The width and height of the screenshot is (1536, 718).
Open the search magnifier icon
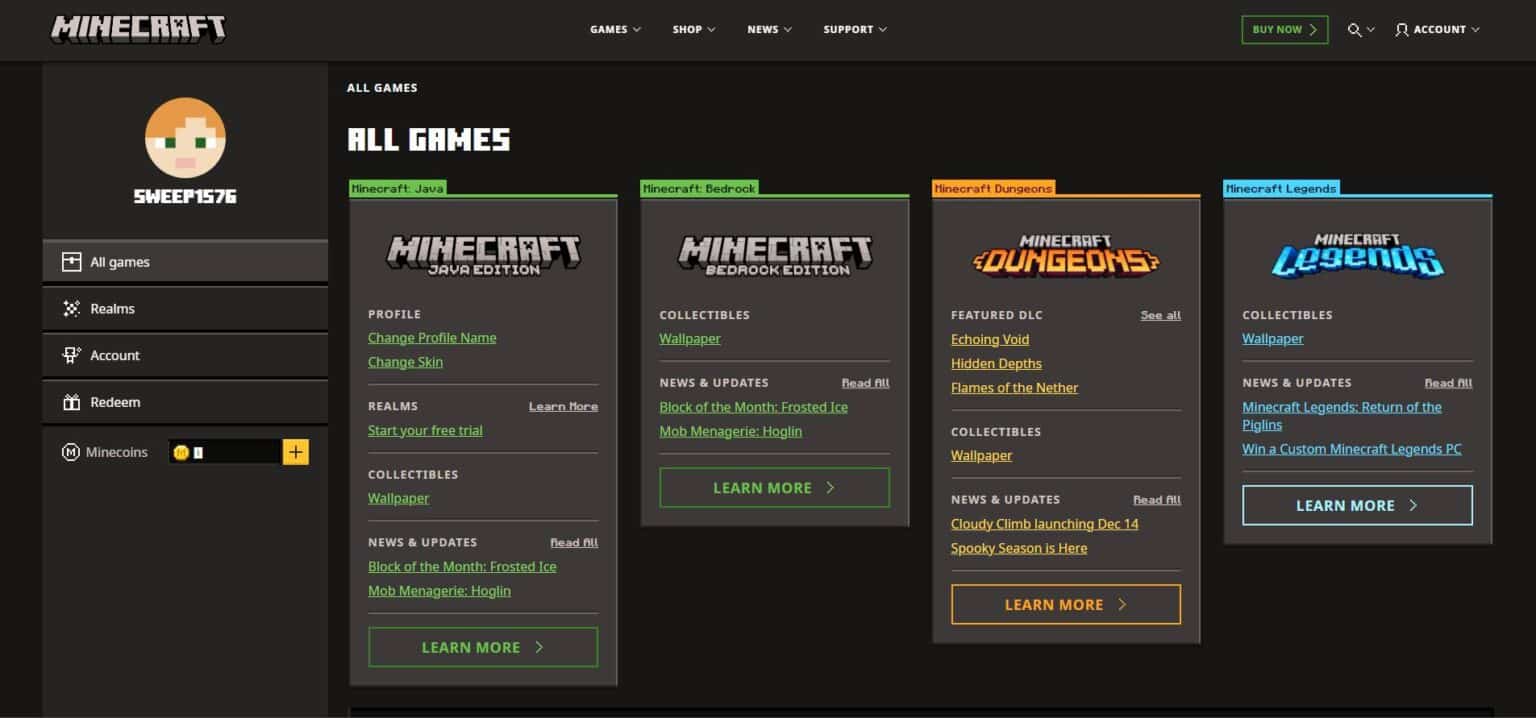(1355, 29)
